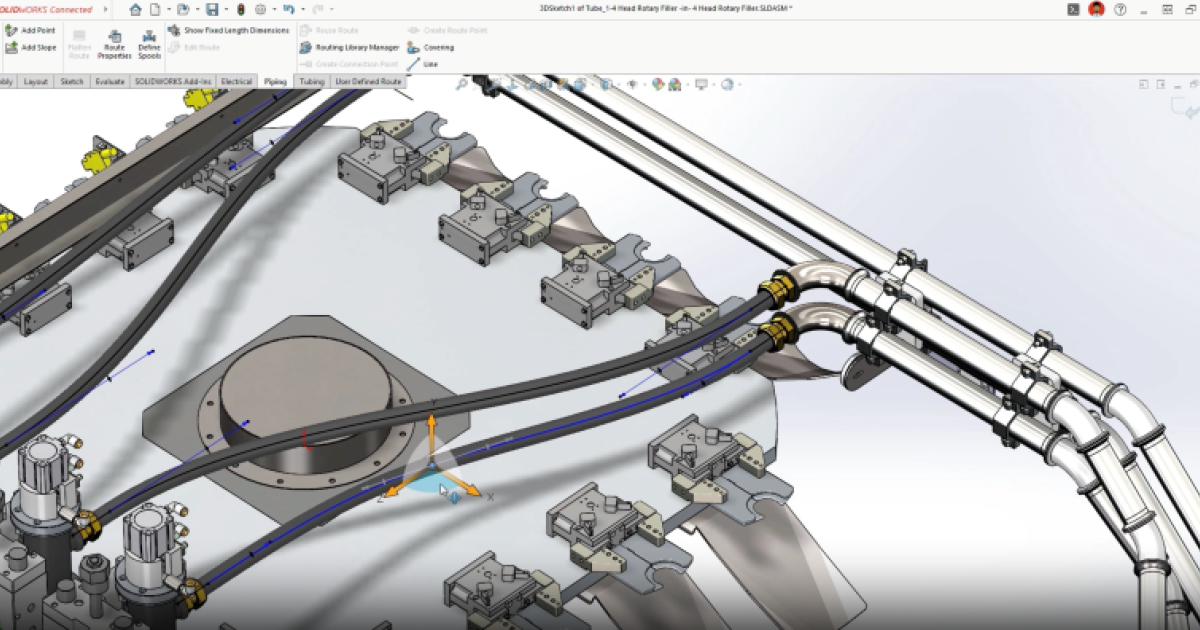Switch to the Tubing tab
Image resolution: width=1200 pixels, height=630 pixels.
311,80
